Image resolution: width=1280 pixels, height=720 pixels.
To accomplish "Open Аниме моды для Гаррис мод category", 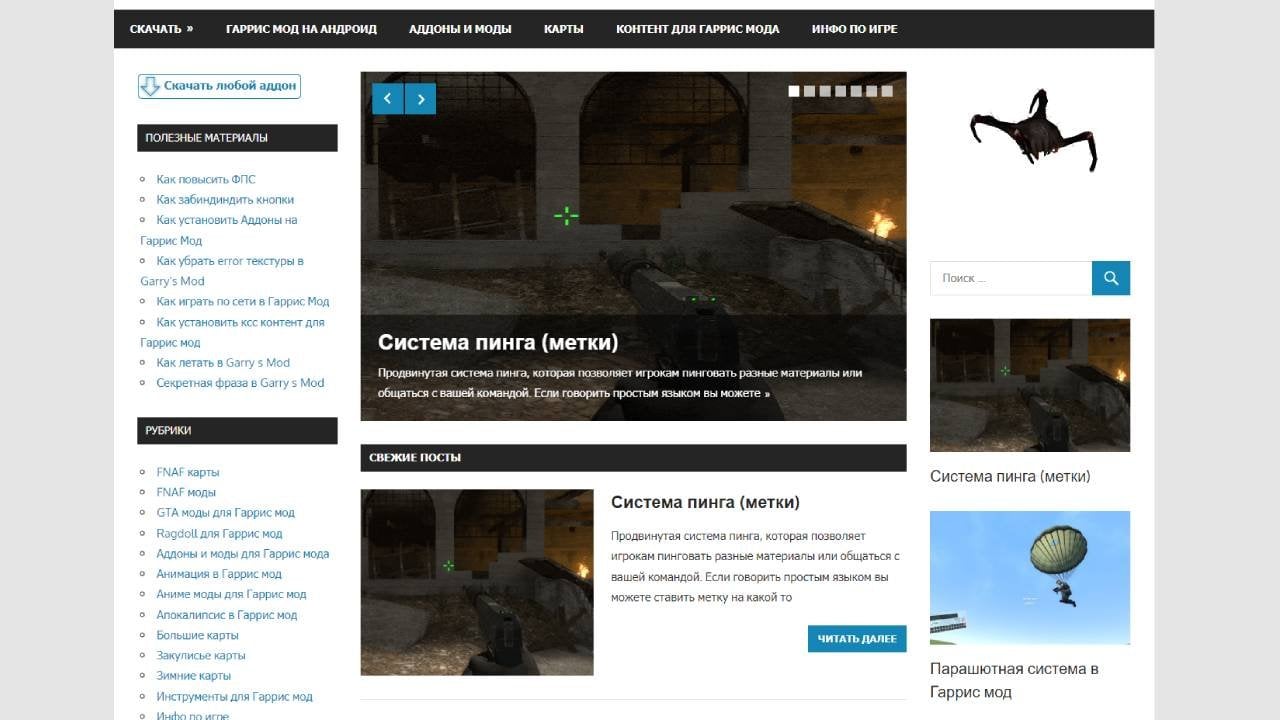I will (231, 594).
